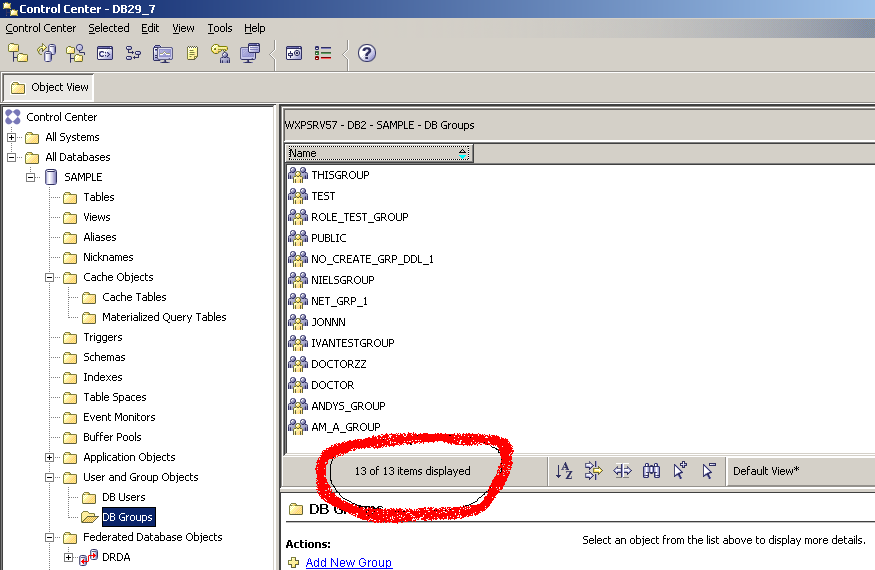Screen dimensions: 875x570
Task: Collapse the Cache Objects node
Action: (50, 277)
